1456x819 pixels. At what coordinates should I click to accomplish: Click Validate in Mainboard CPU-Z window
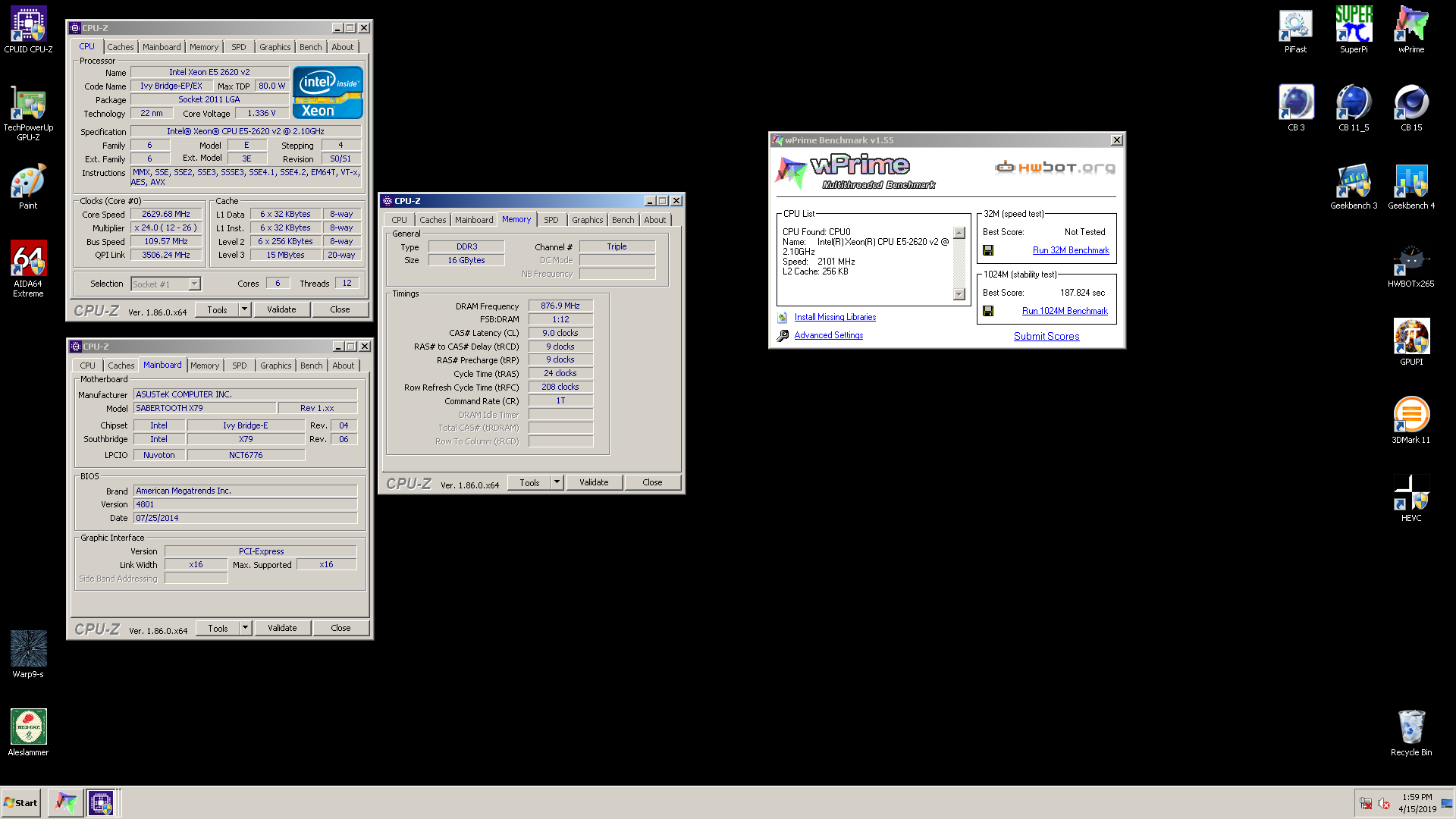(282, 628)
